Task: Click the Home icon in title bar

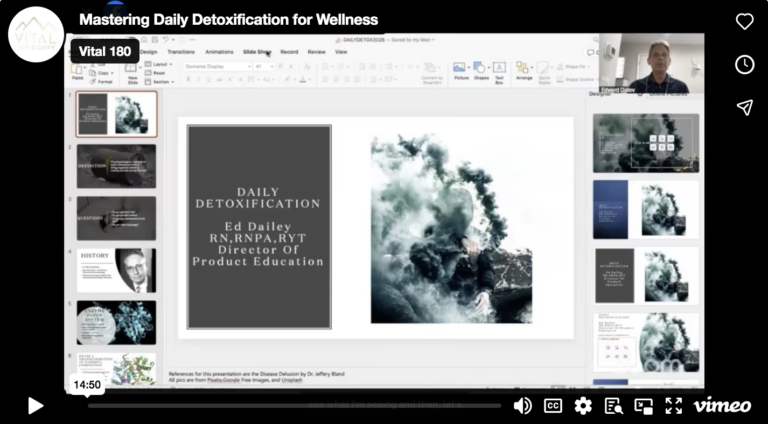Action: (x=144, y=40)
